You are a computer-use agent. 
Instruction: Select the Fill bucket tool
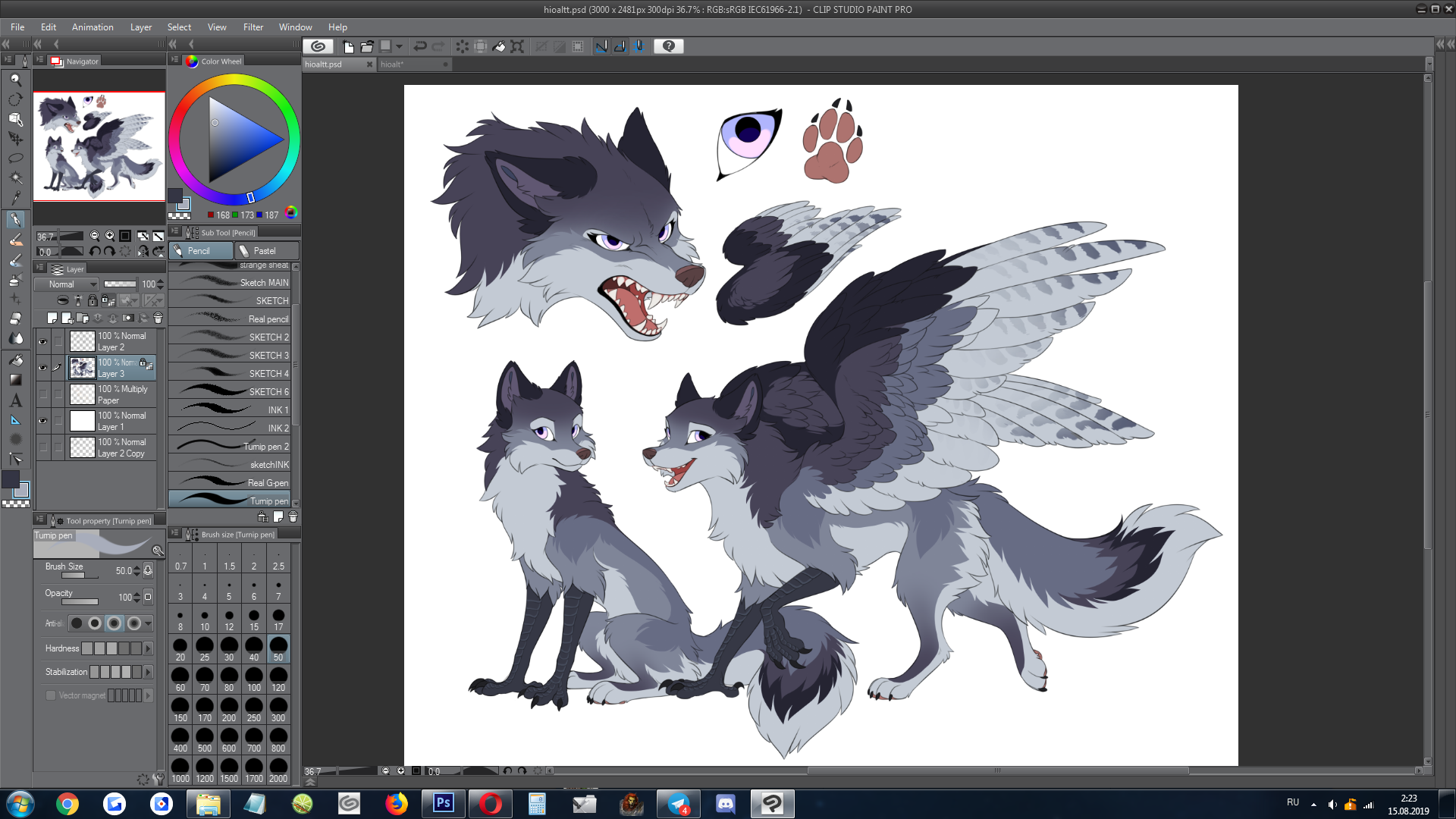(x=15, y=360)
